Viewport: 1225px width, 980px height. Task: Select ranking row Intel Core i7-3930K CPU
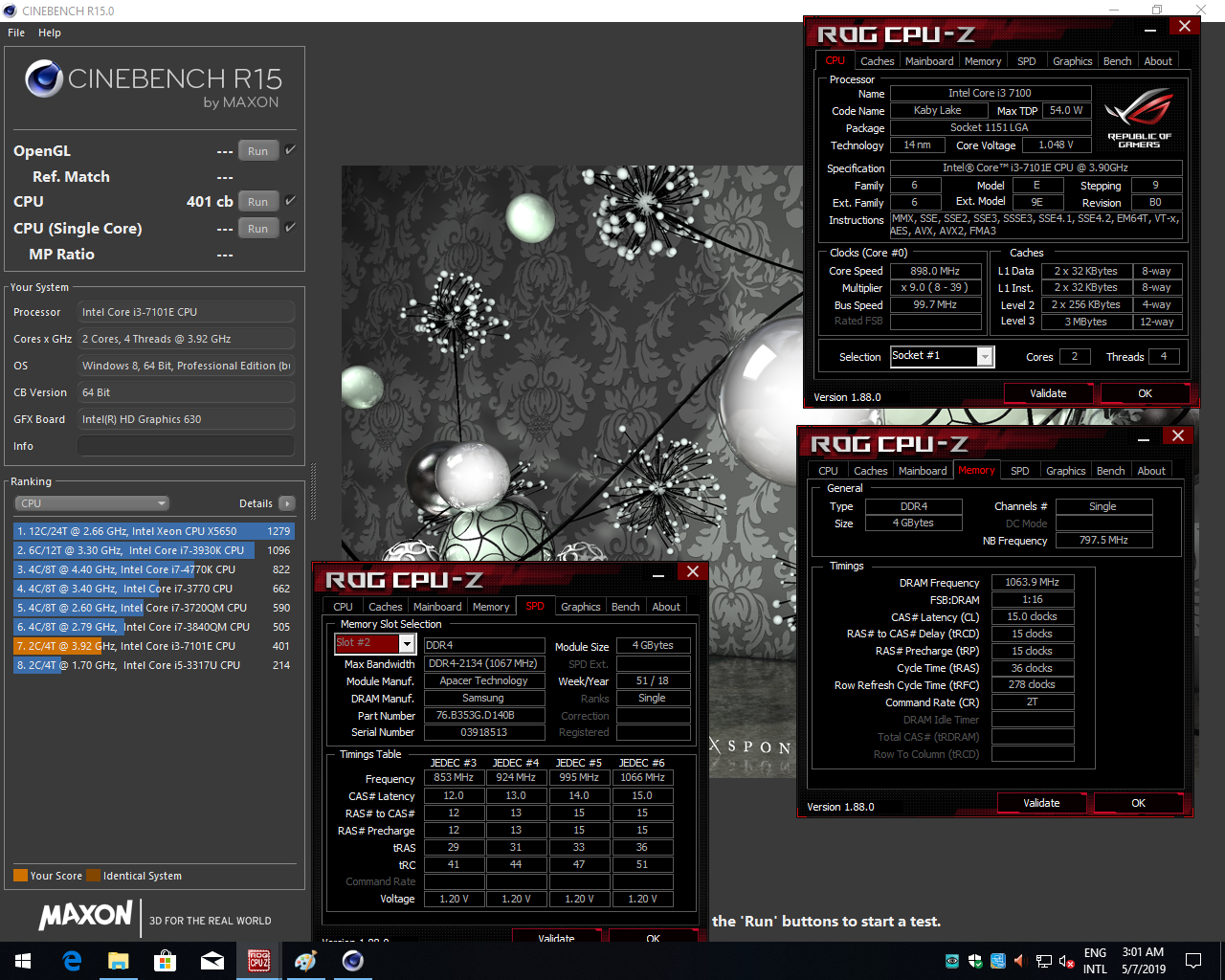tap(153, 550)
